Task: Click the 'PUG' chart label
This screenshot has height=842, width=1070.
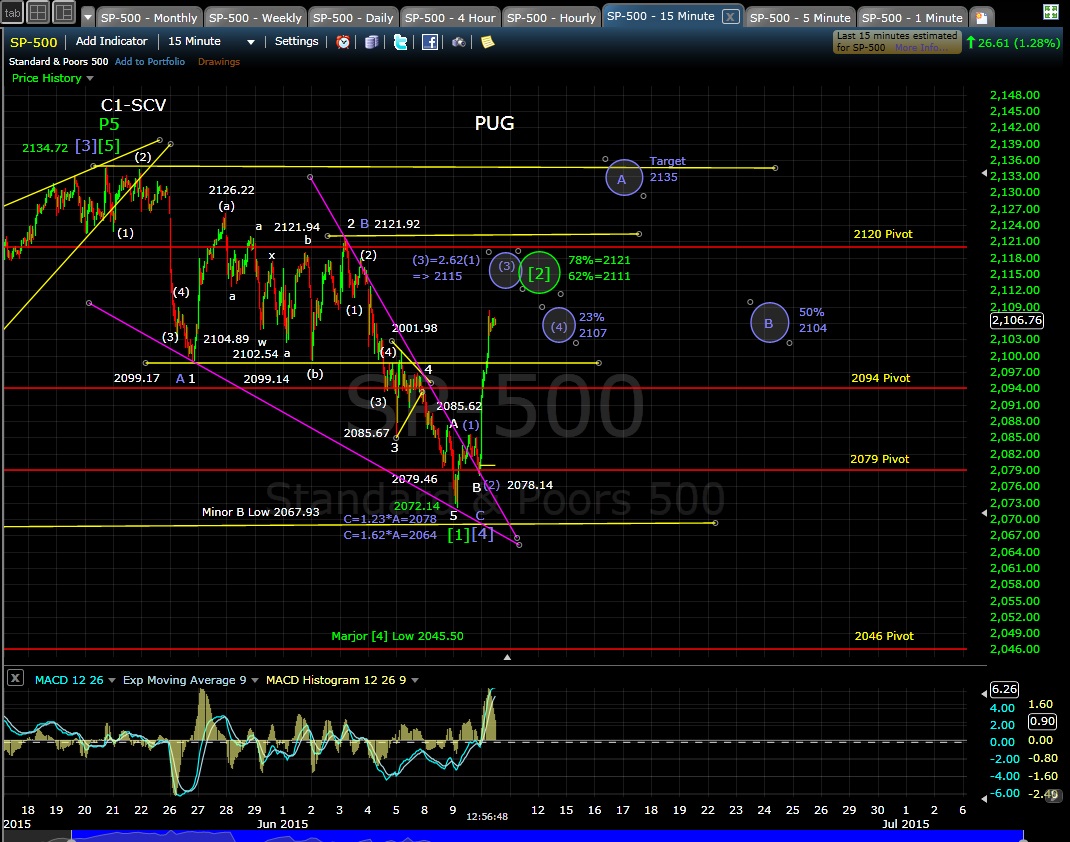Action: (495, 124)
